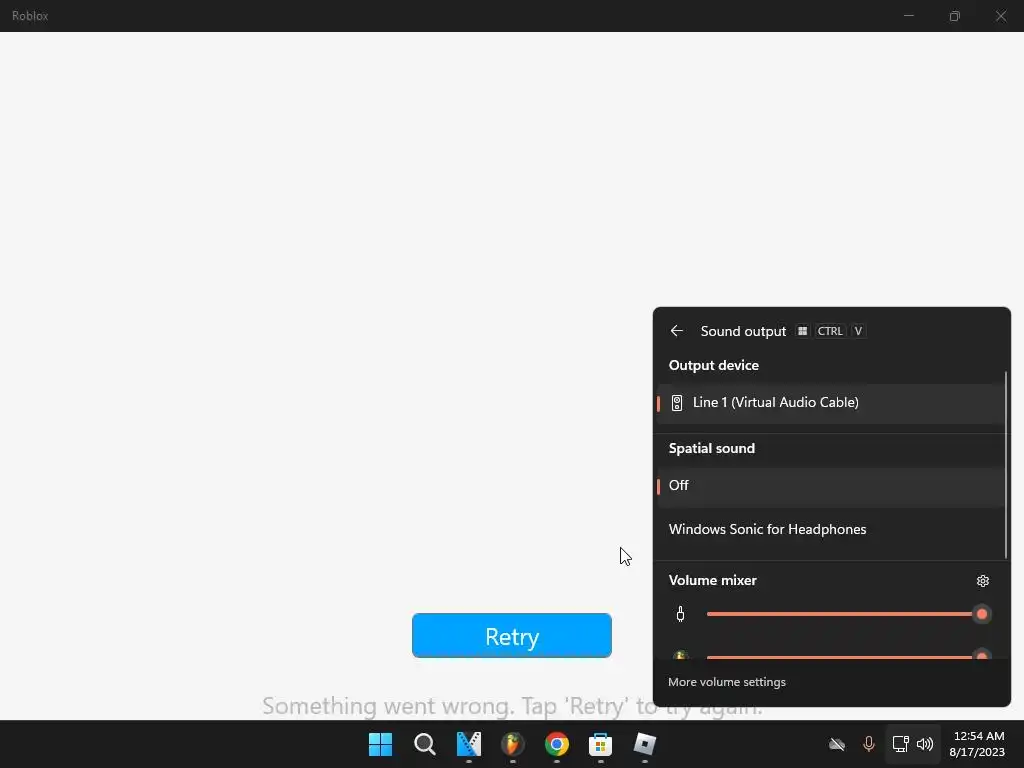Click the "Spatial sound" heading text
The image size is (1024, 768).
[x=712, y=449]
